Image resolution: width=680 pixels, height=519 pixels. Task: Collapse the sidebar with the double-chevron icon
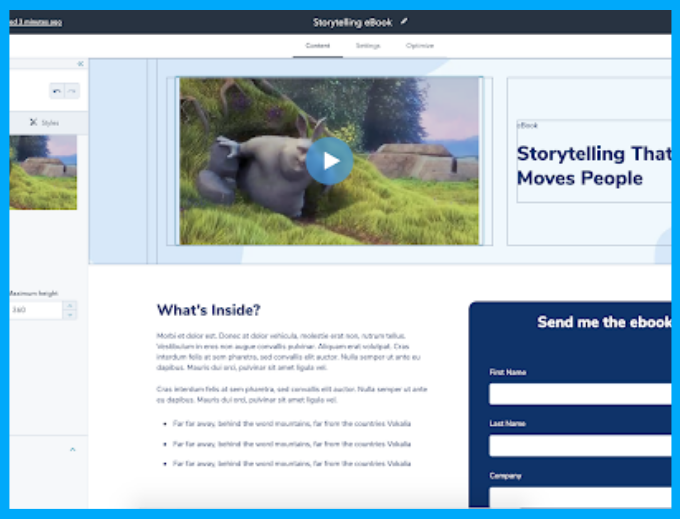coord(80,64)
